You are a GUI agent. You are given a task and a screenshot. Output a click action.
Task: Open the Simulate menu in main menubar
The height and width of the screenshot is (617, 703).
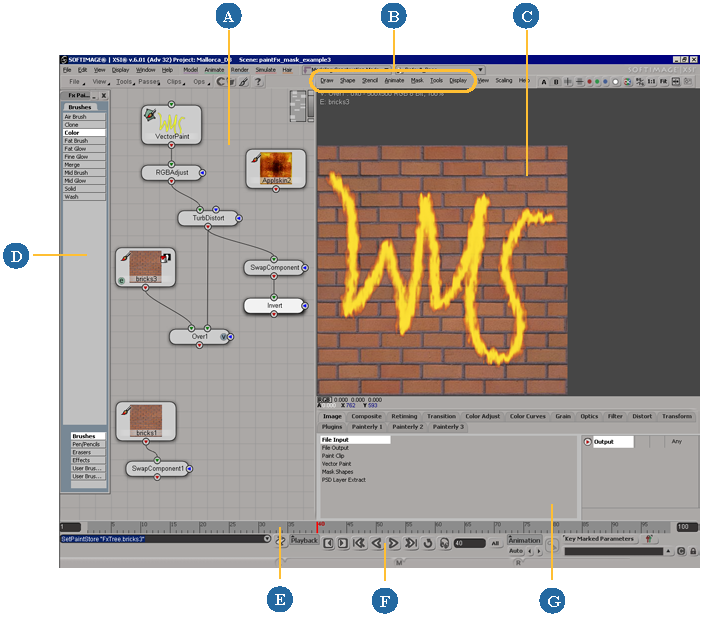coord(265,70)
